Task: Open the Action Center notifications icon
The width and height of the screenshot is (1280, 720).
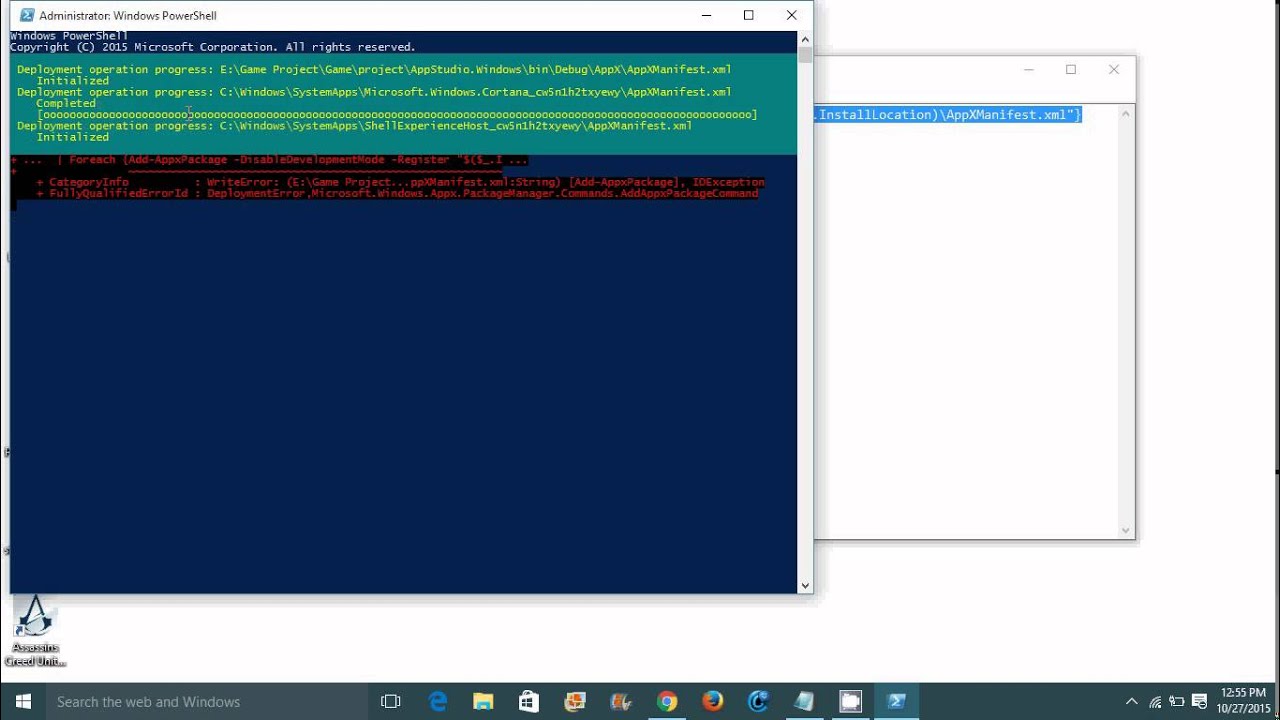Action: coord(1199,702)
